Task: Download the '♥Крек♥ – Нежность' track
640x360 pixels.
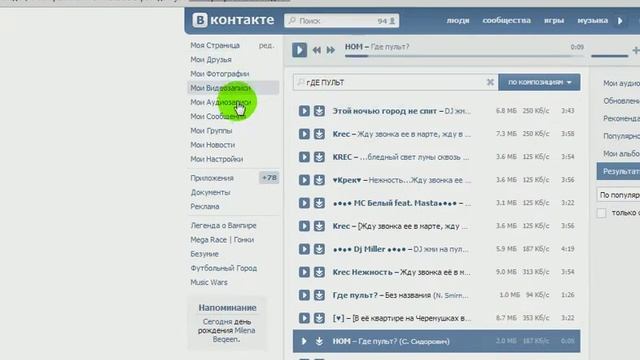Action: coord(319,180)
